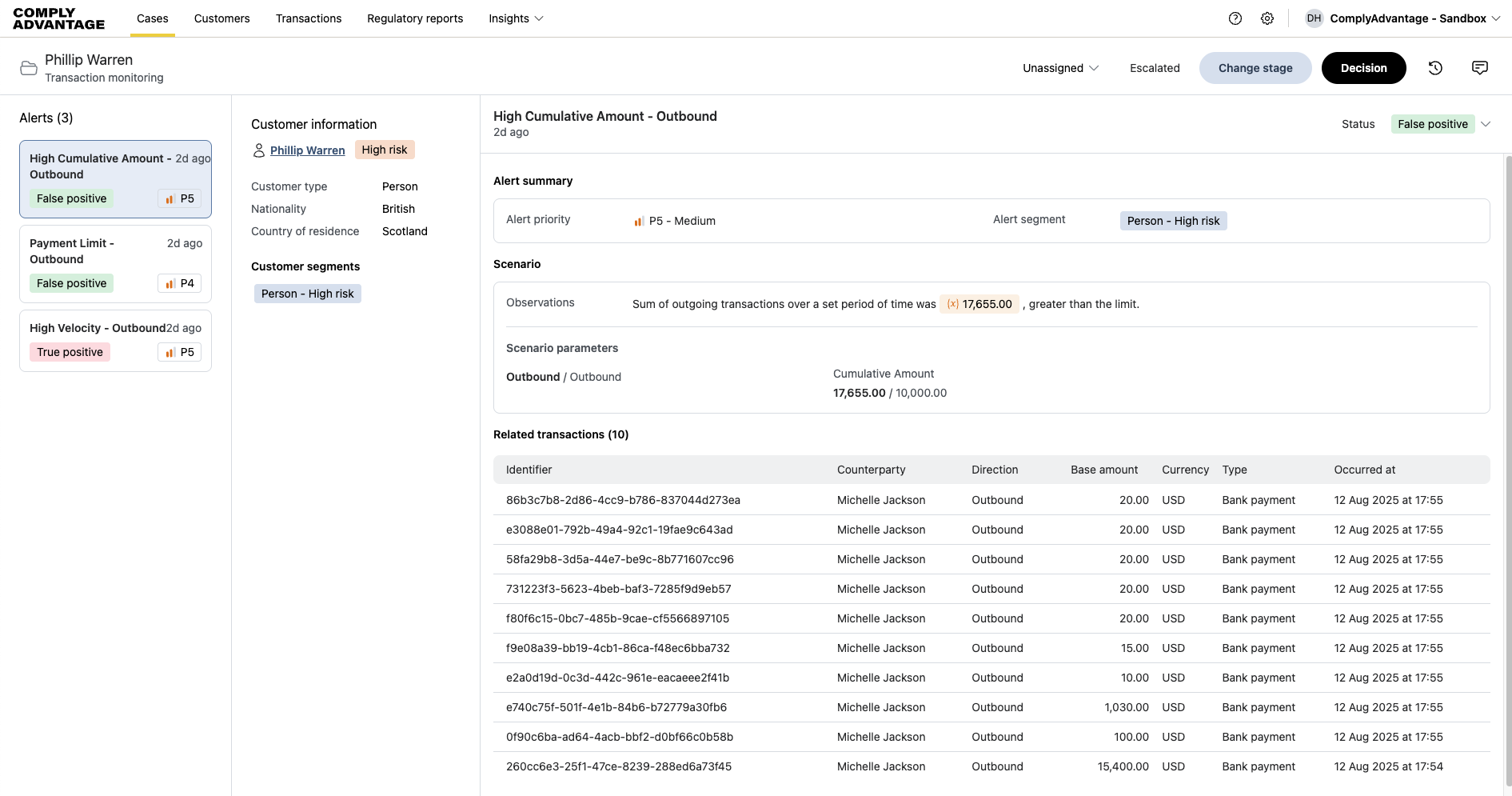Click the Change stage button
Screen dimensions: 1512x796
pos(1255,68)
